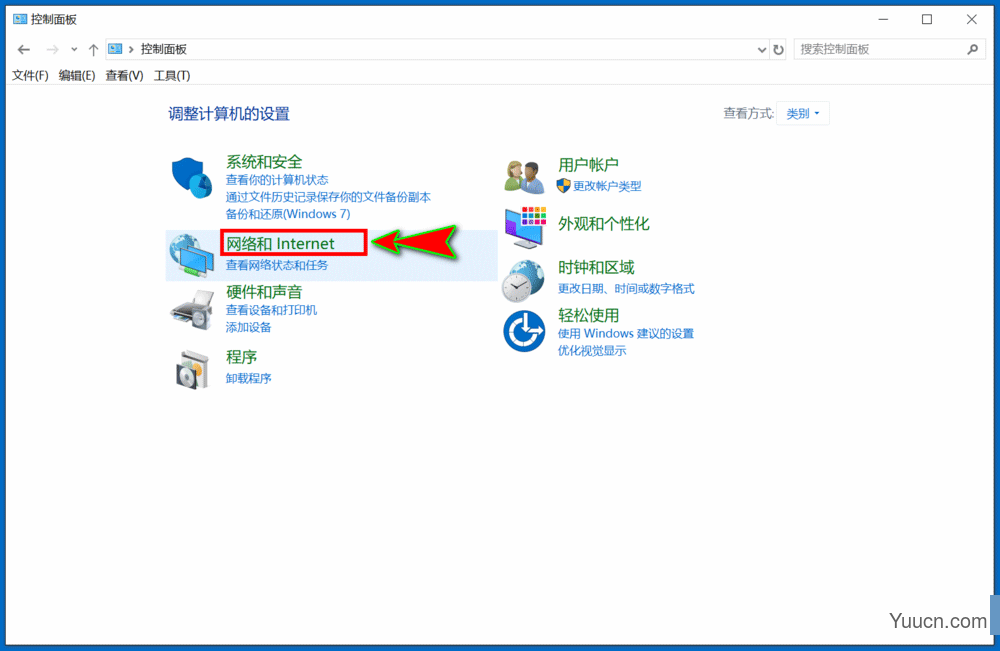The height and width of the screenshot is (651, 1000).
Task: Open the 编辑(E) menu
Action: pyautogui.click(x=77, y=75)
